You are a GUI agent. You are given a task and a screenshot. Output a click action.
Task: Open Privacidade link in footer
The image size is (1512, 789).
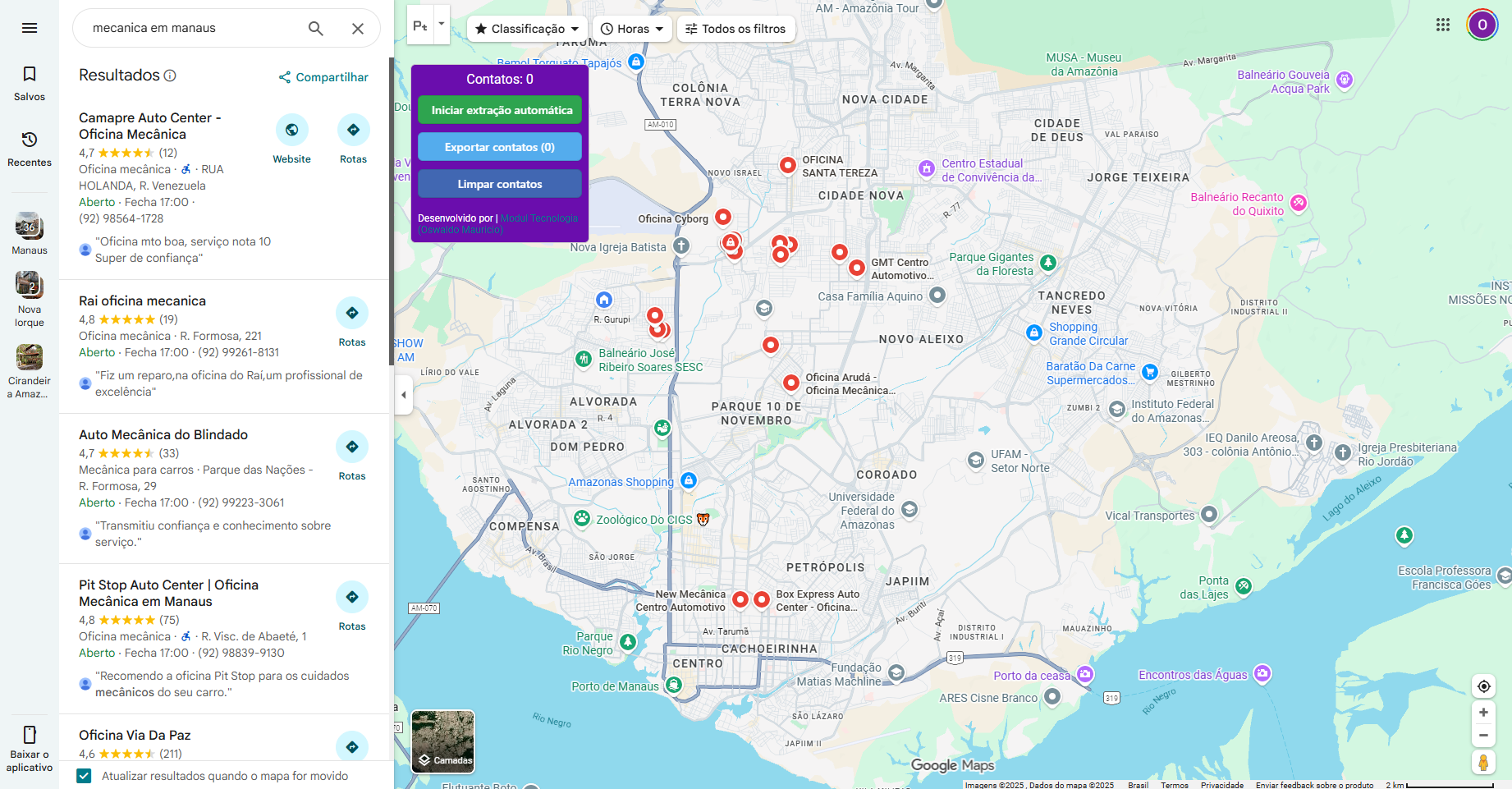[1222, 785]
